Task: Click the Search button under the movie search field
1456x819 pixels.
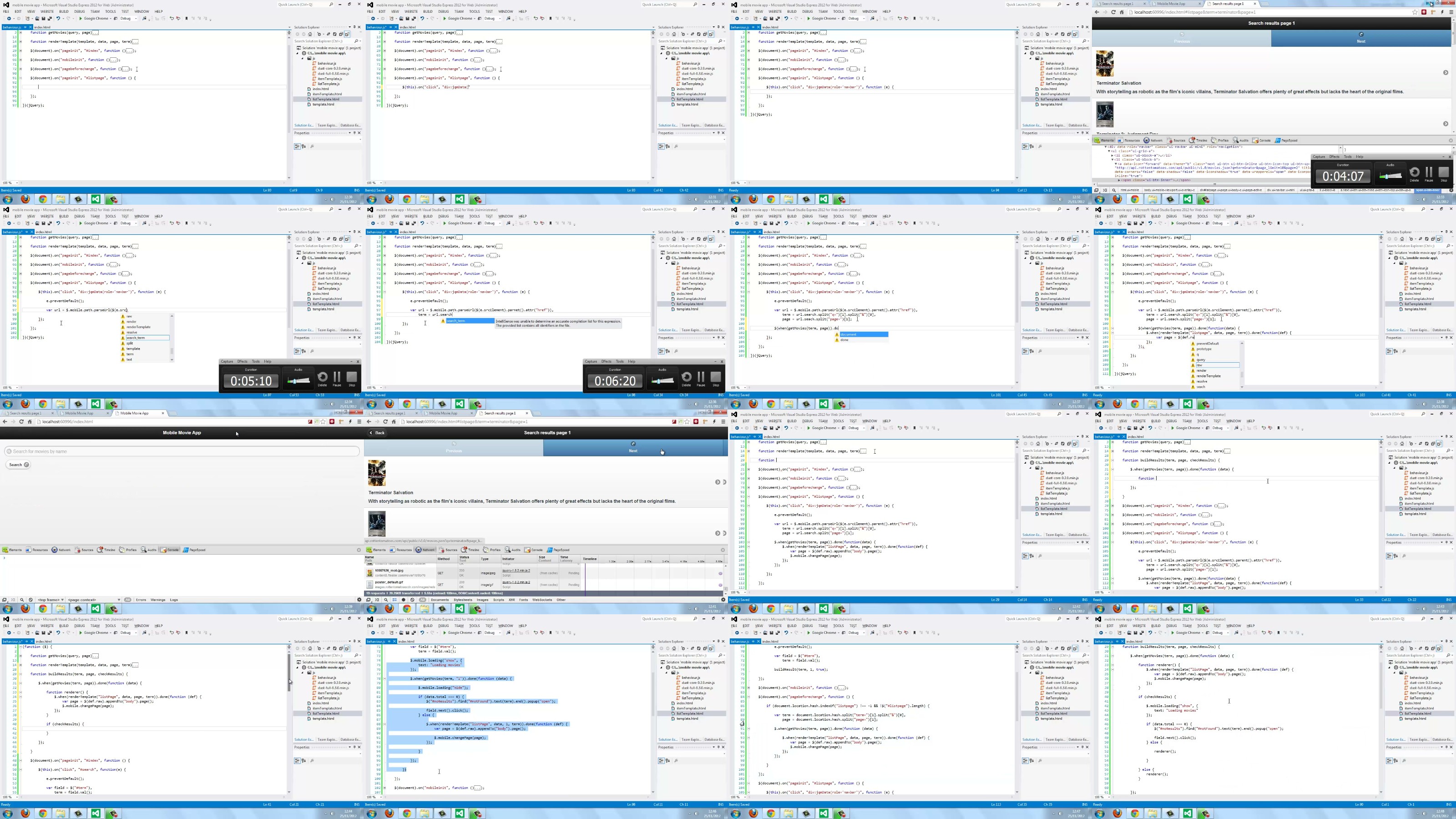Action: (18, 465)
